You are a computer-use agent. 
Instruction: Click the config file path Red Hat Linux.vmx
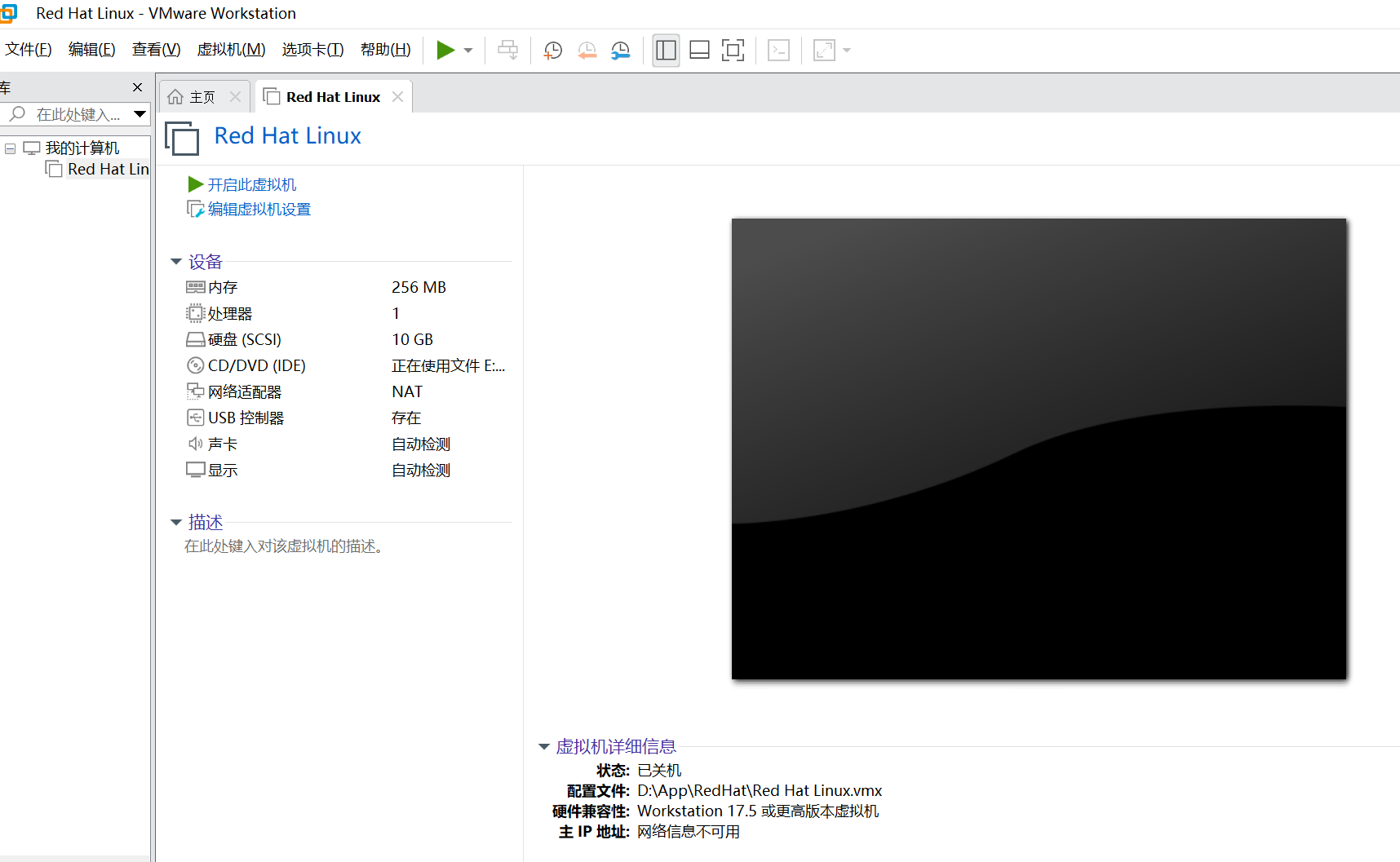[760, 791]
